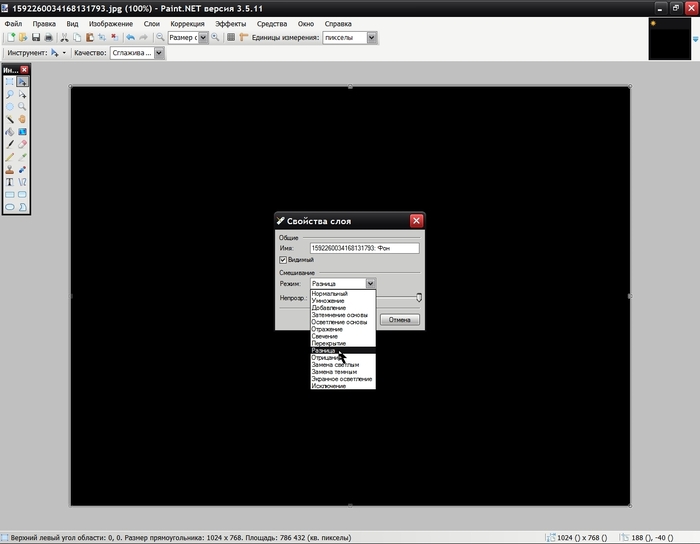
Task: Collapse the Режим blend mode dropdown
Action: 370,283
